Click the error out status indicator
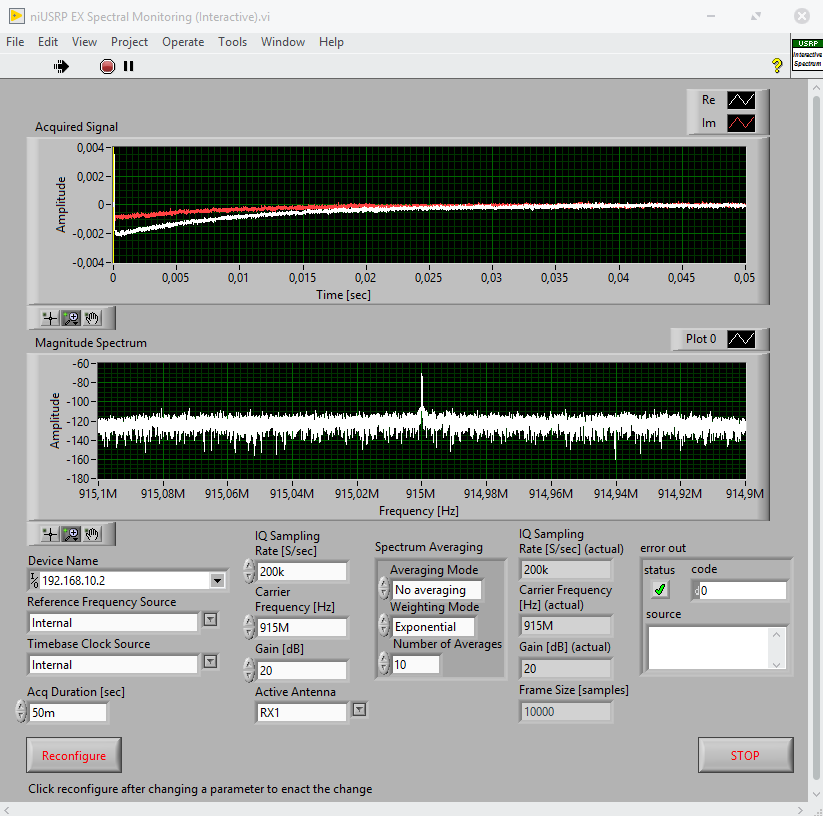The image size is (823, 816). pyautogui.click(x=660, y=590)
